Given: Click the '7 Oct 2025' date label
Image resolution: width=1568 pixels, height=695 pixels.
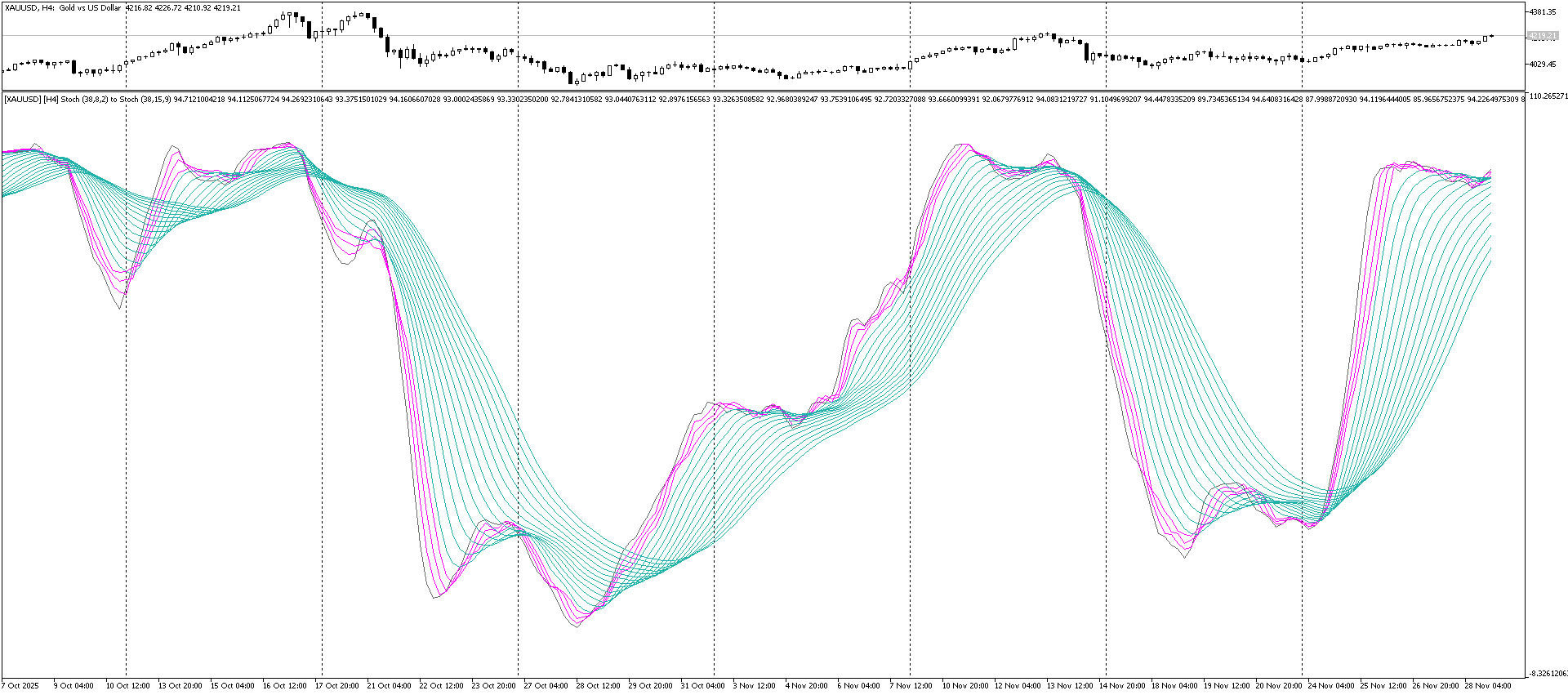Looking at the screenshot, I should pos(20,686).
